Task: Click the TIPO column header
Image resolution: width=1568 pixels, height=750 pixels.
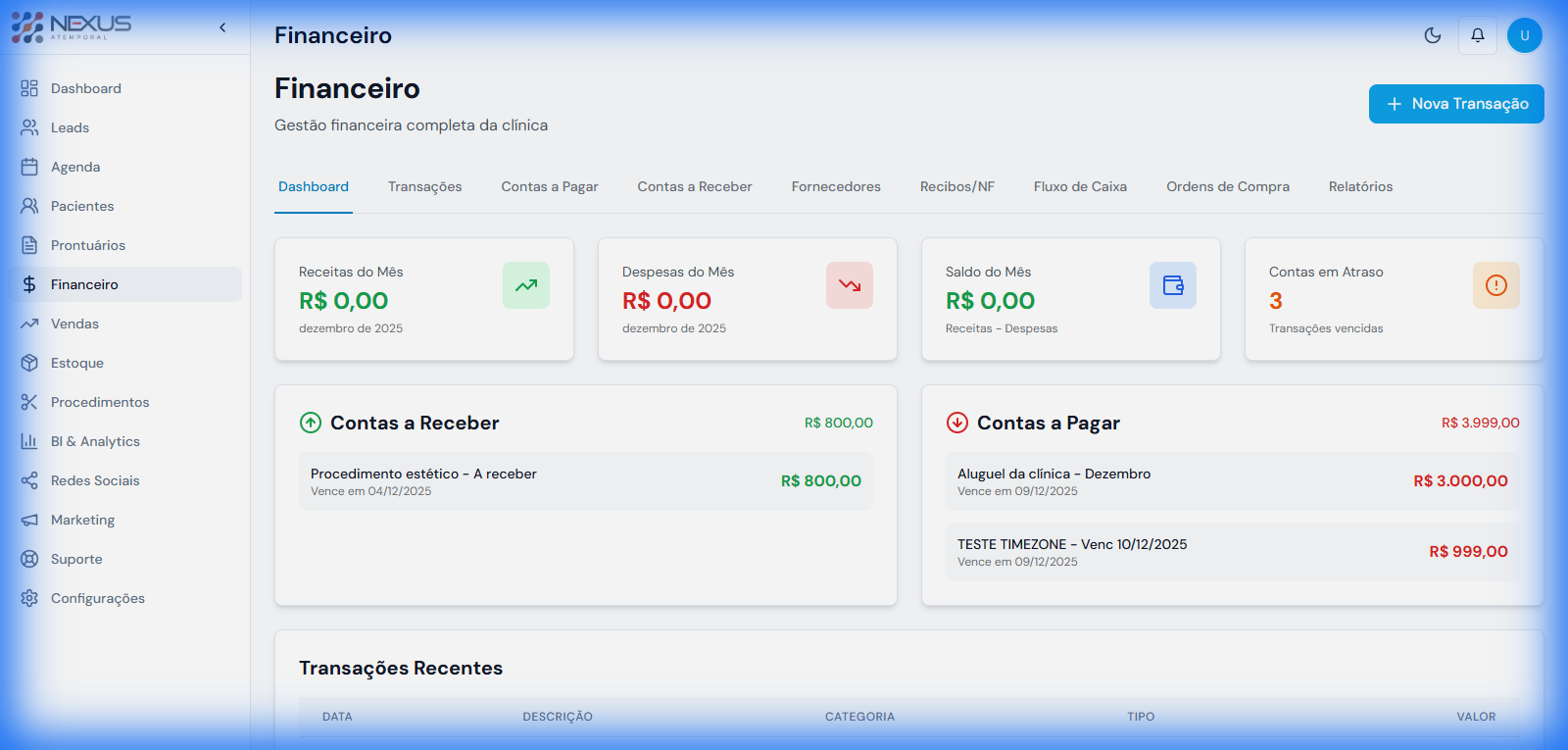Action: 1141,717
